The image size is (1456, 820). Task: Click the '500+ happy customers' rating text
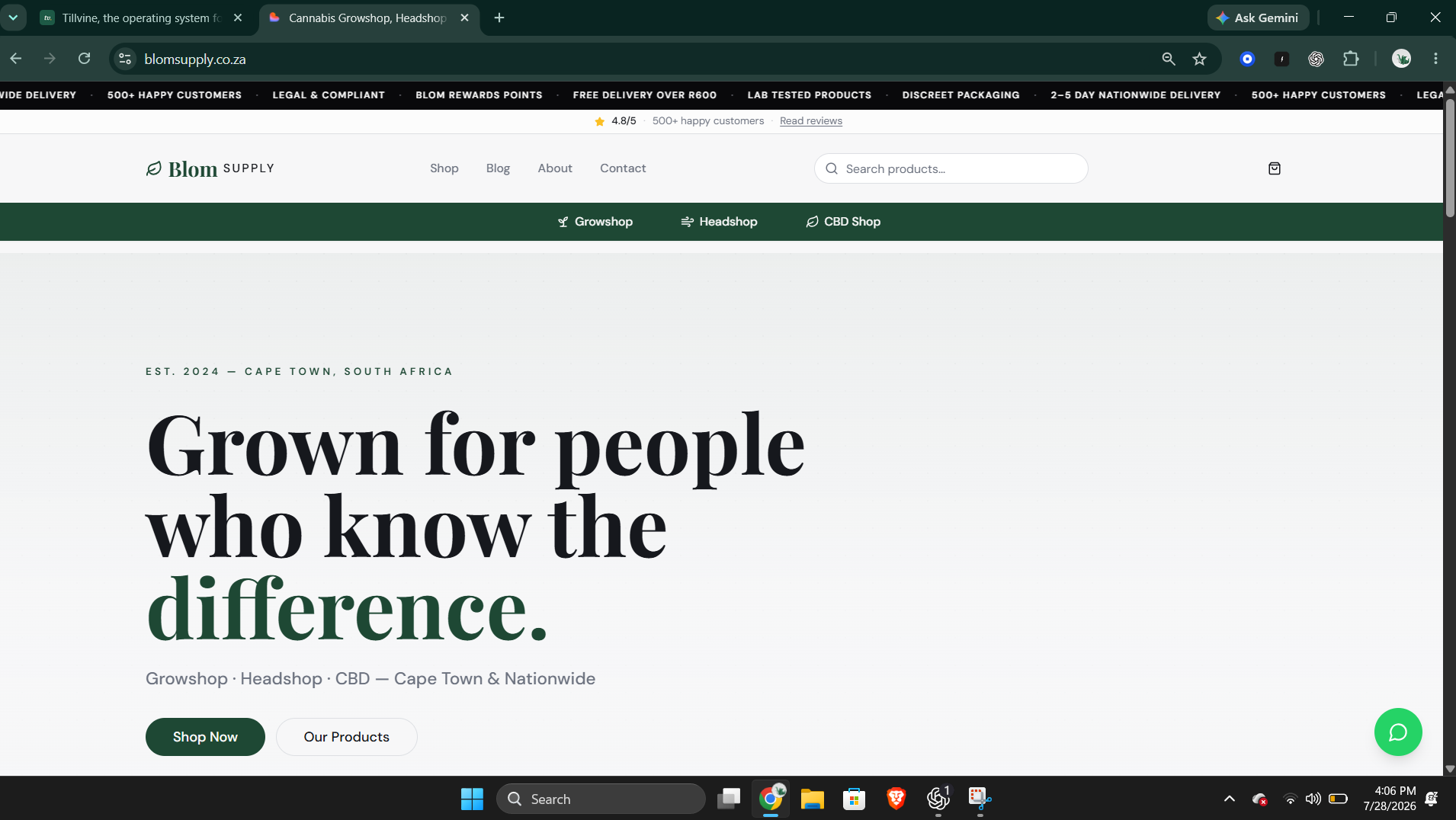[708, 121]
